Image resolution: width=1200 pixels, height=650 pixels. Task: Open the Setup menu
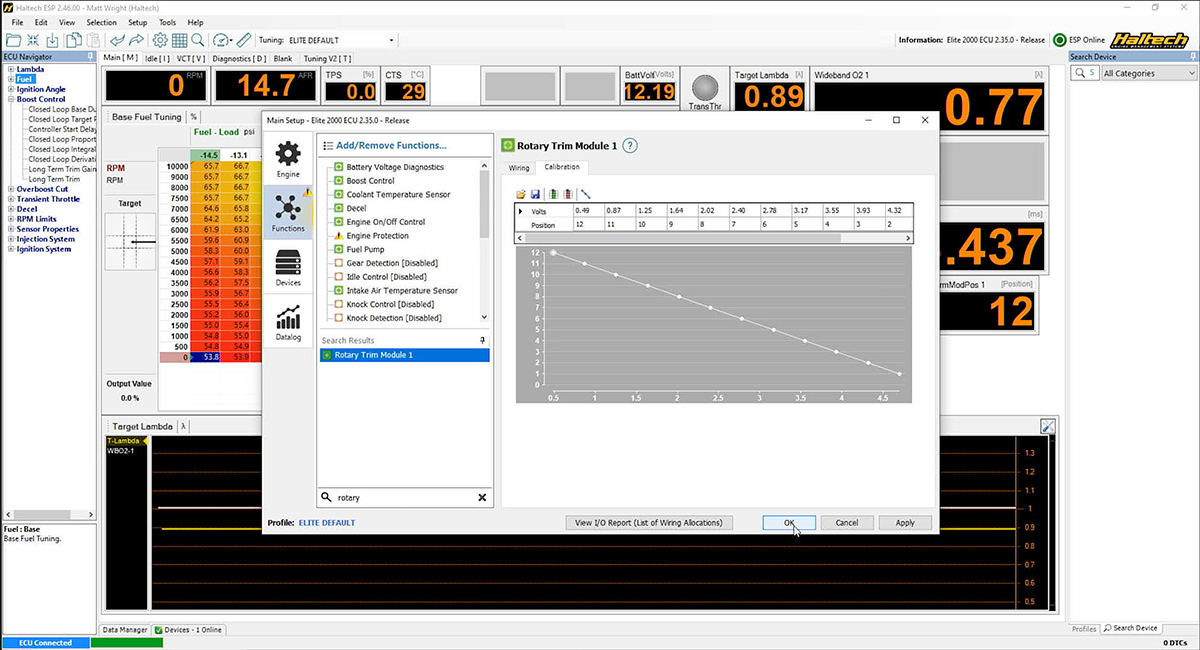pyautogui.click(x=138, y=22)
